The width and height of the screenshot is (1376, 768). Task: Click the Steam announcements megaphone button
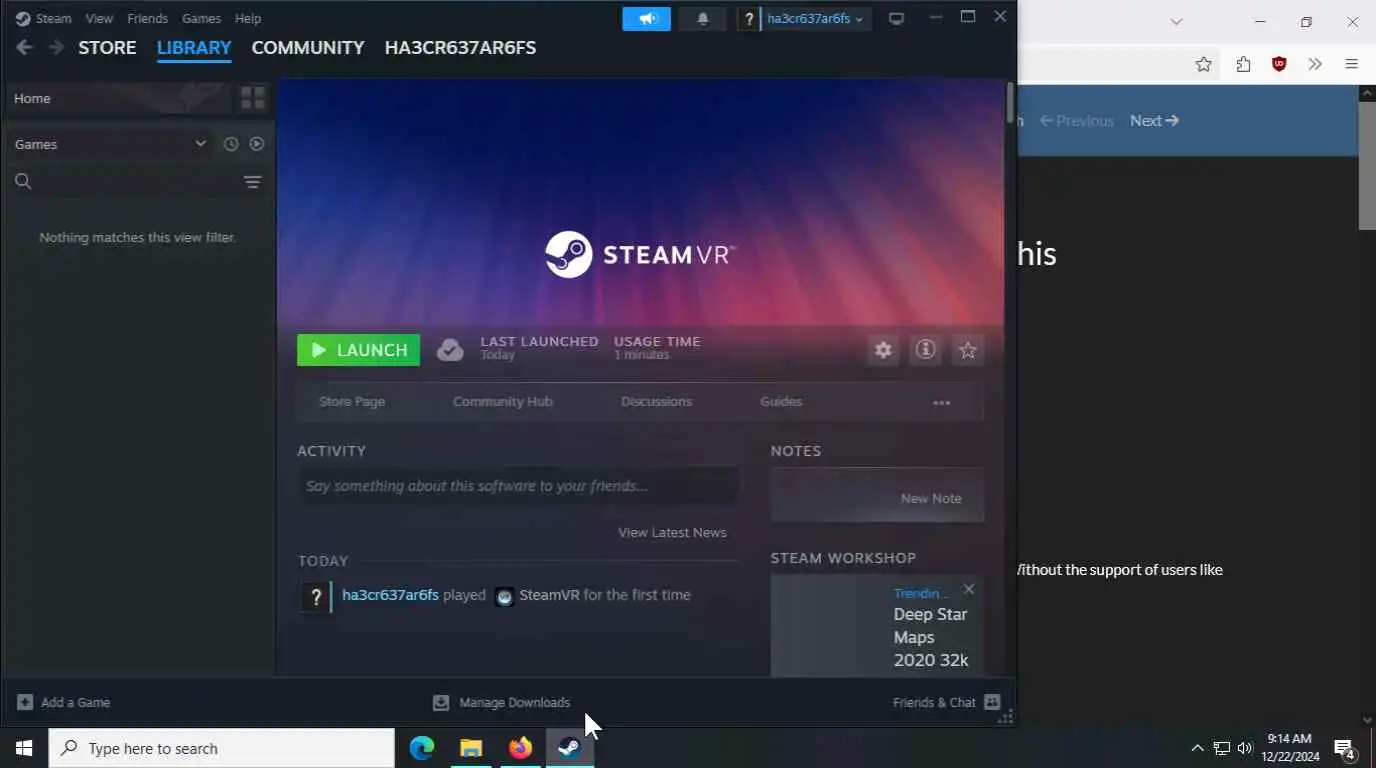[646, 19]
